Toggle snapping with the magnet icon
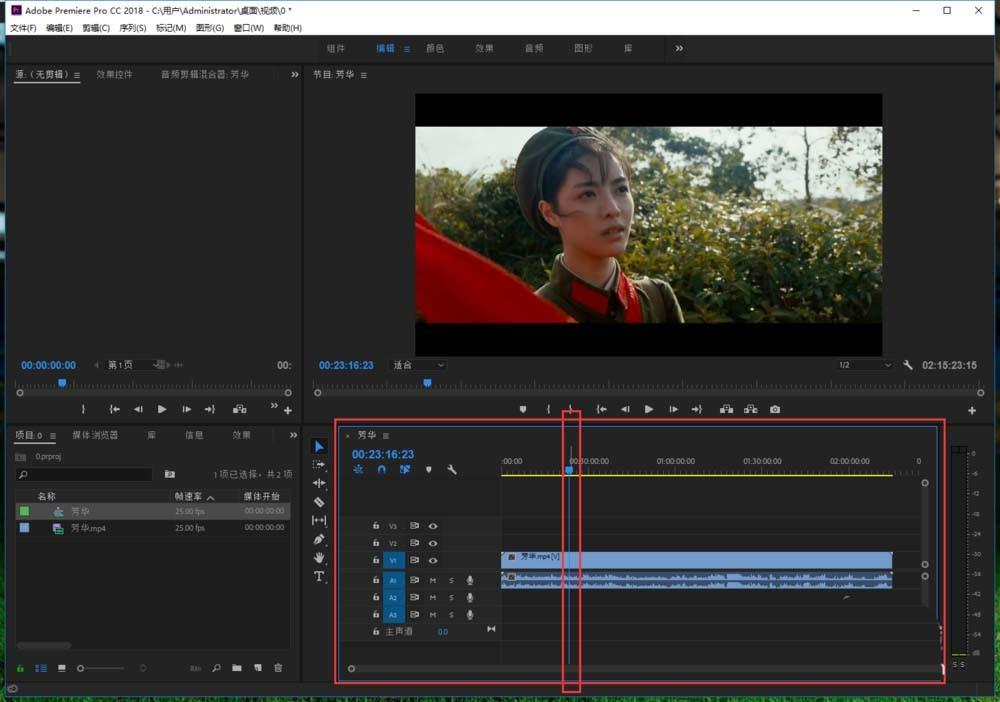This screenshot has height=702, width=1000. (x=381, y=469)
